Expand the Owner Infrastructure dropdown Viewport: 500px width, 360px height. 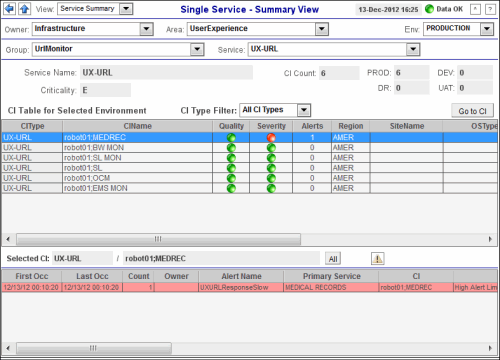(x=146, y=29)
